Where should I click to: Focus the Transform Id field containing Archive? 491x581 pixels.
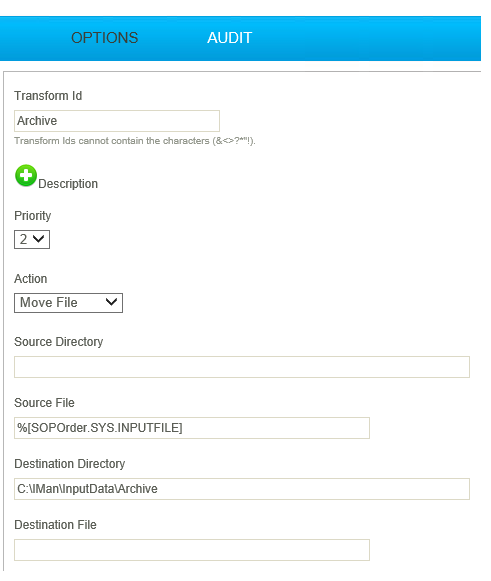[117, 121]
